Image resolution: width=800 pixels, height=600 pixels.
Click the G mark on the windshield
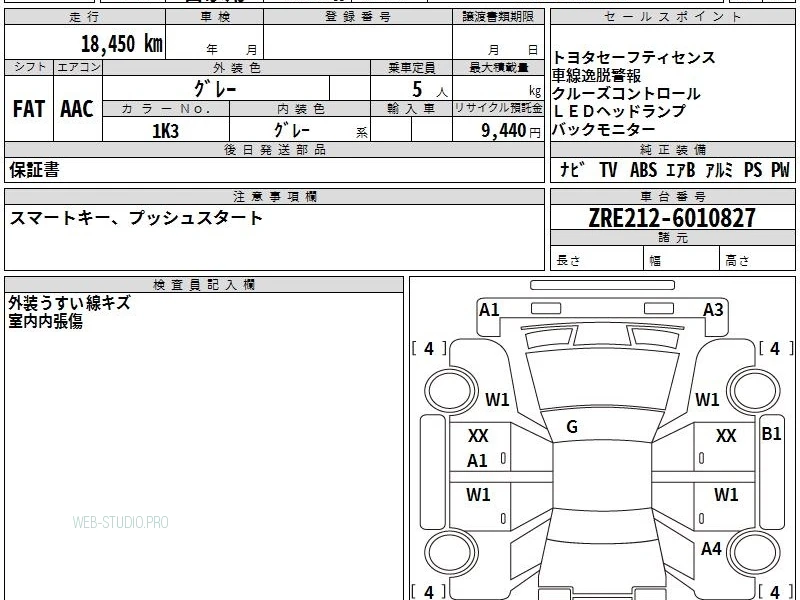572,427
